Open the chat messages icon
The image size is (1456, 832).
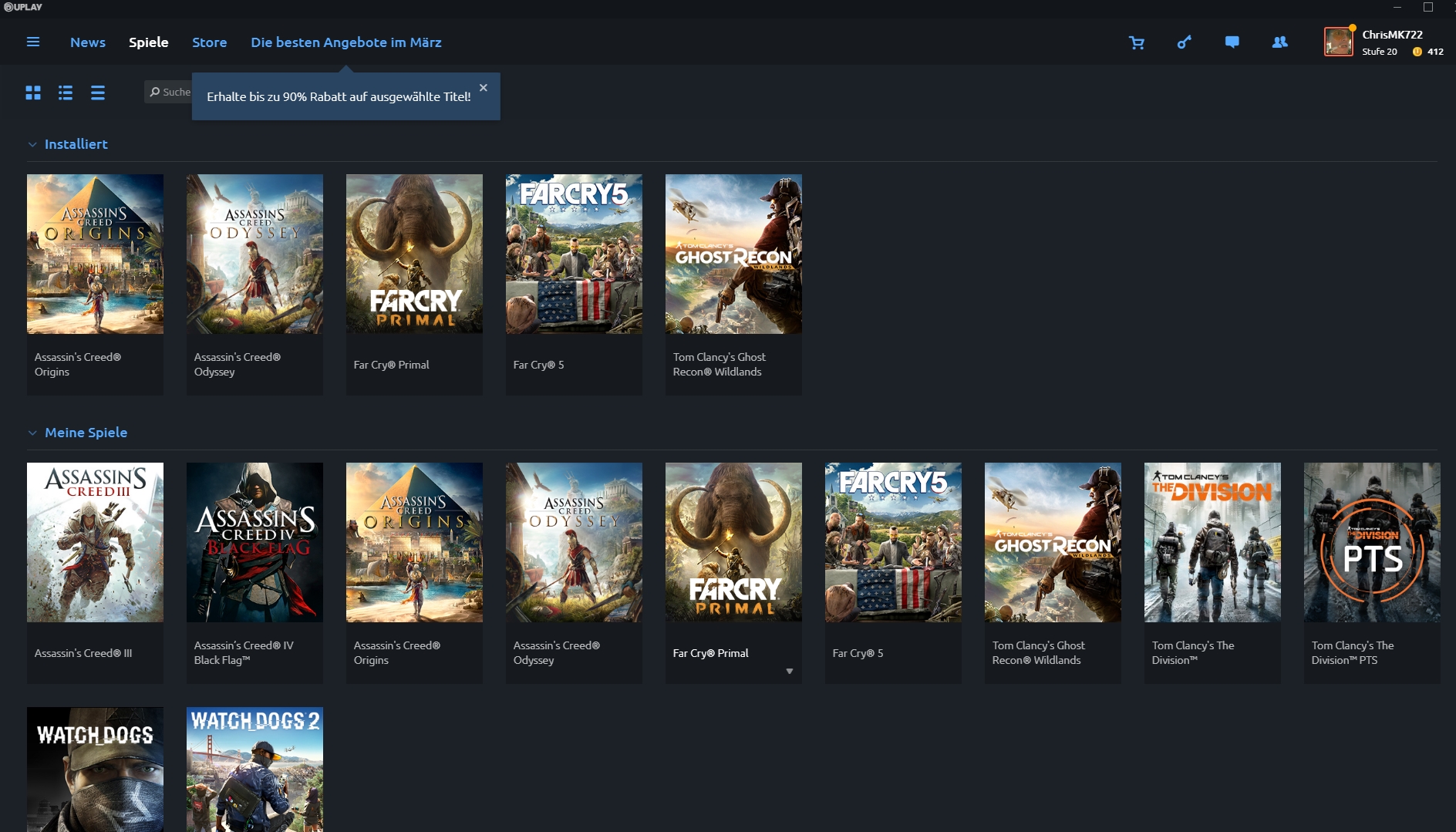[x=1232, y=42]
